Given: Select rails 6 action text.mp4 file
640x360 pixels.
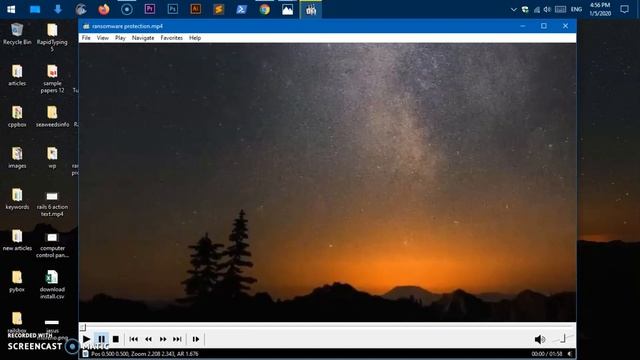Looking at the screenshot, I should point(52,203).
